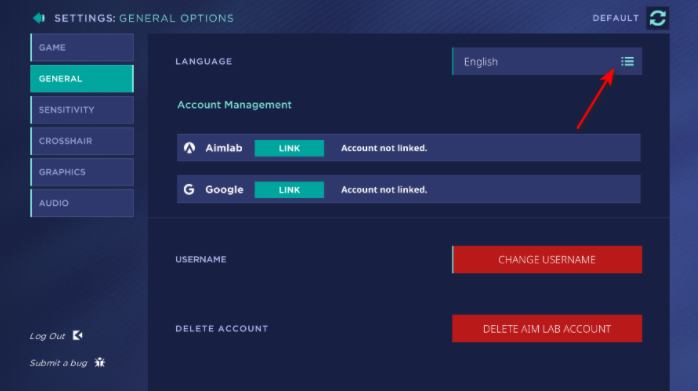
Task: Click the bug icon beside Submit a bug
Action: pos(100,362)
